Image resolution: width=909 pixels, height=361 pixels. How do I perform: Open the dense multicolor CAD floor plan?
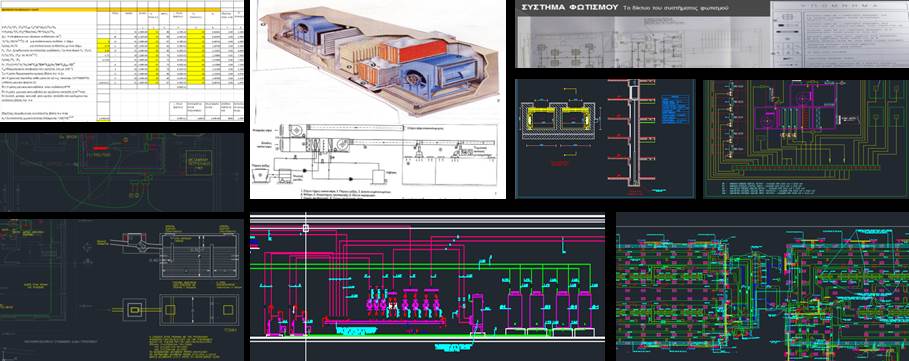pos(762,287)
